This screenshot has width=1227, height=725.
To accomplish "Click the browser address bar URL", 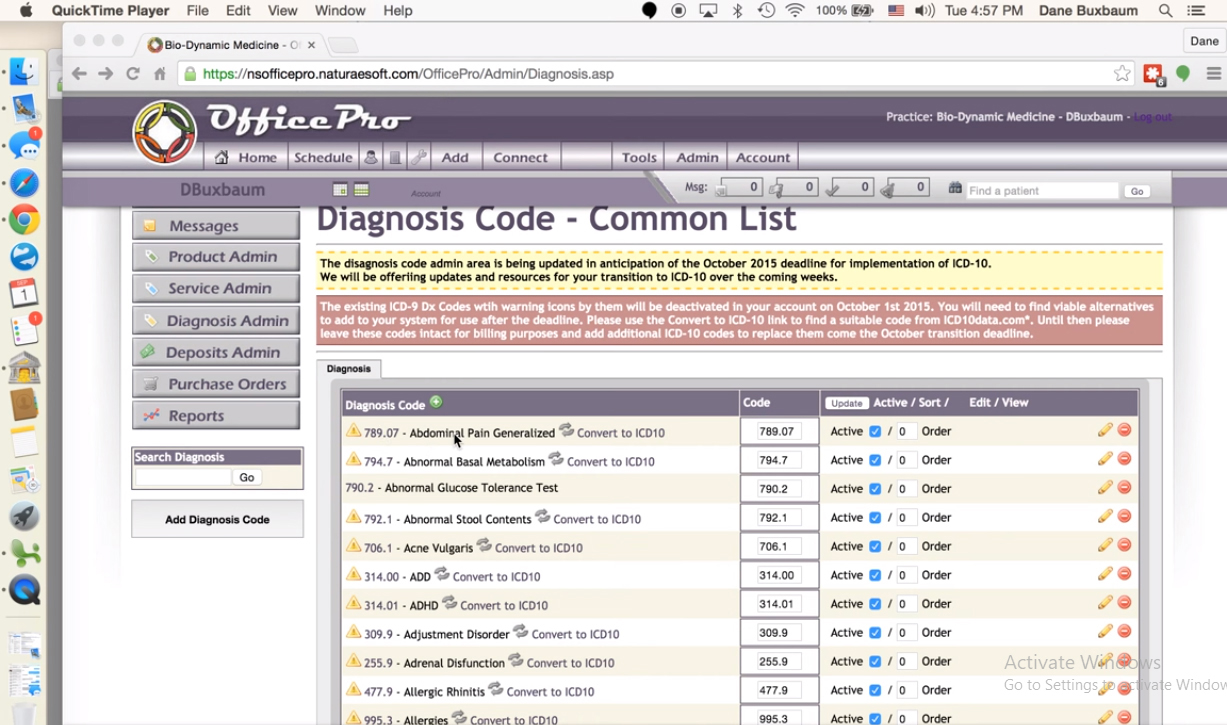I will (x=408, y=74).
